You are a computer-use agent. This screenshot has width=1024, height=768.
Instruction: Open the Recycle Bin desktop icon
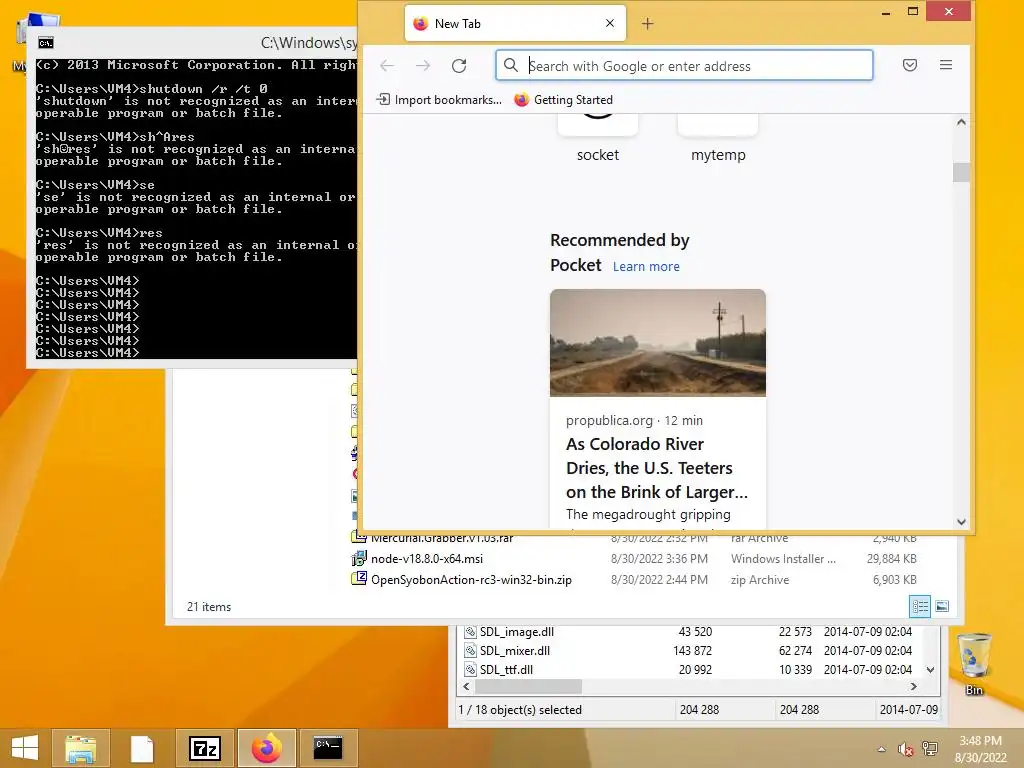click(x=974, y=664)
